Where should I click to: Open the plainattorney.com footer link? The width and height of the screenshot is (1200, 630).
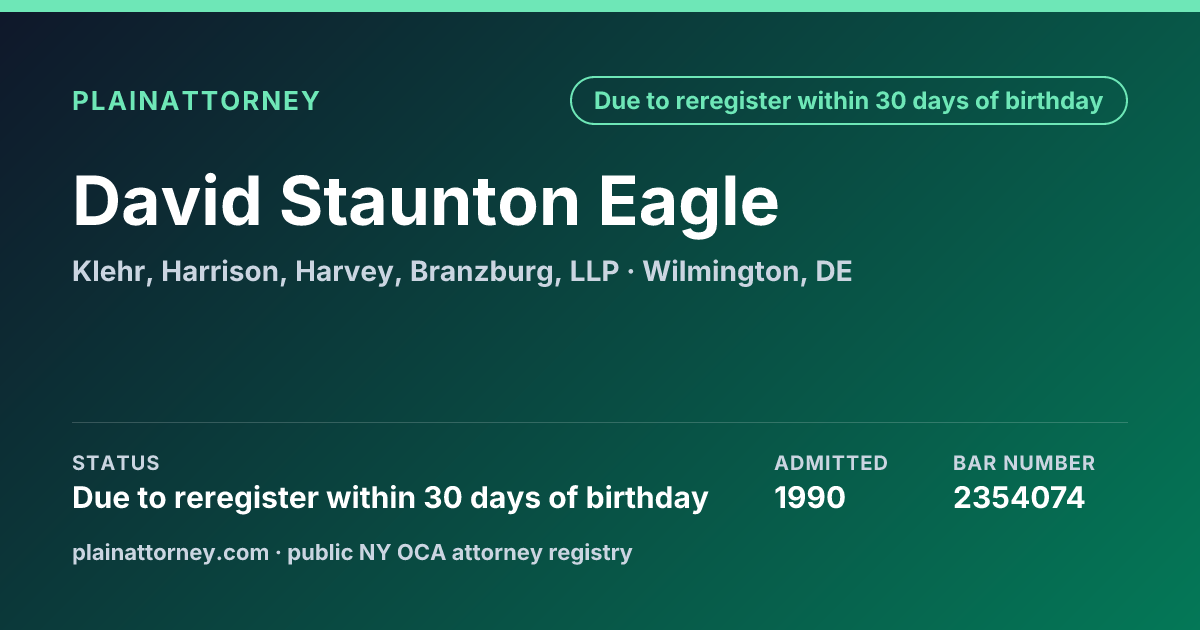pyautogui.click(x=171, y=552)
